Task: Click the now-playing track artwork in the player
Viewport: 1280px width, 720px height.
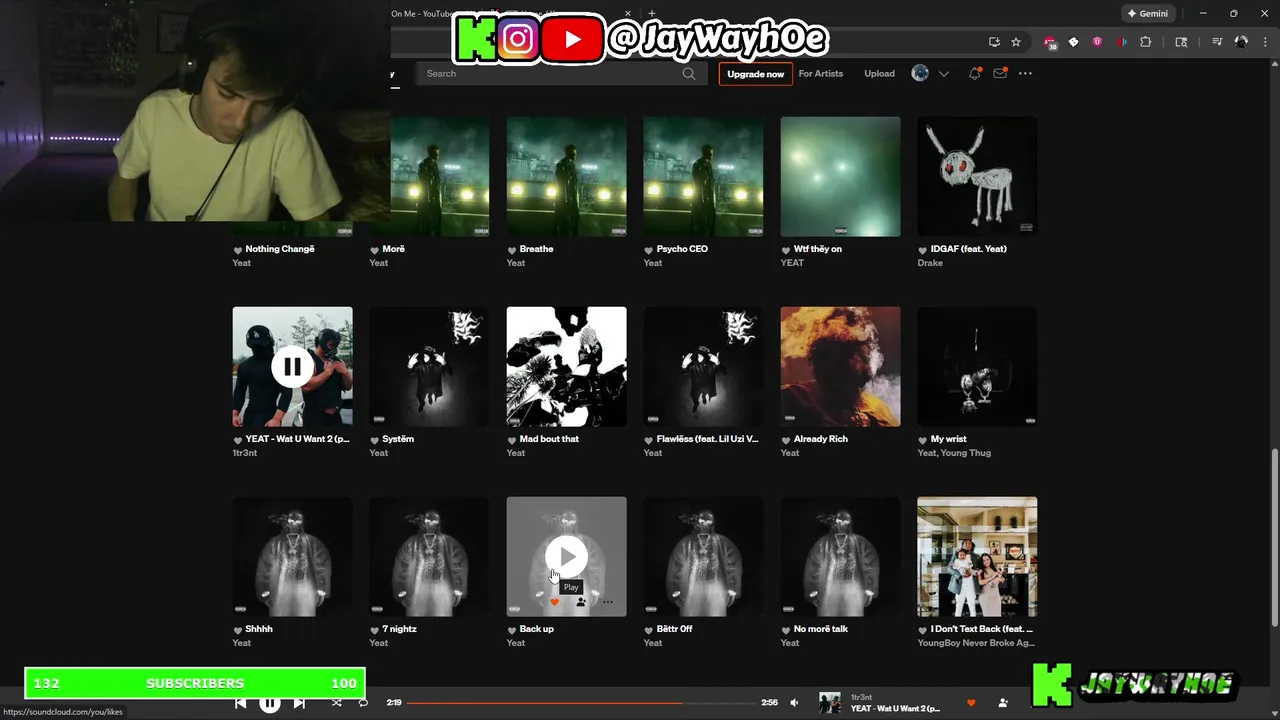Action: [x=830, y=703]
